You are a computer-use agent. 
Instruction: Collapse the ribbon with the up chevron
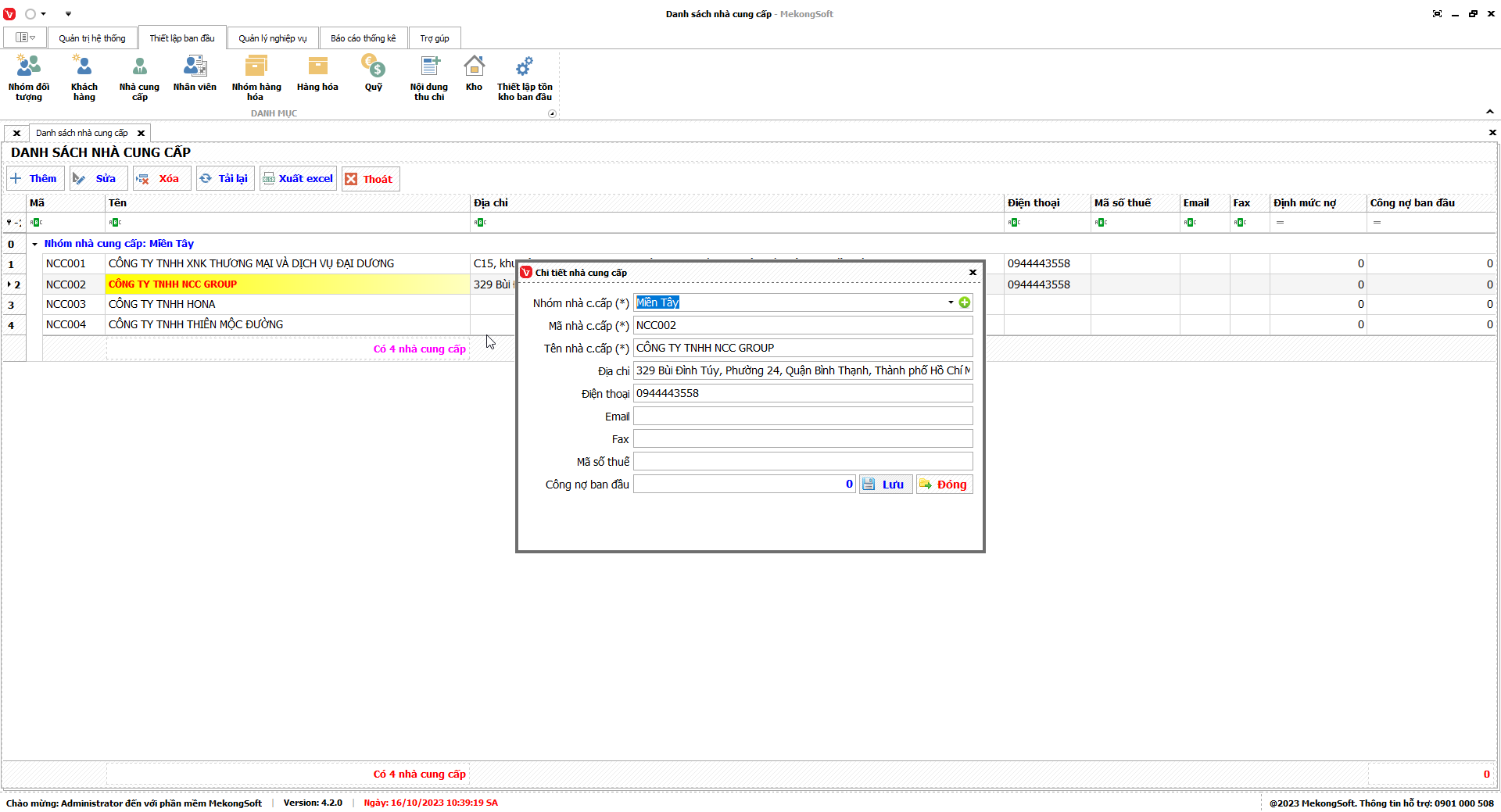coord(1490,112)
